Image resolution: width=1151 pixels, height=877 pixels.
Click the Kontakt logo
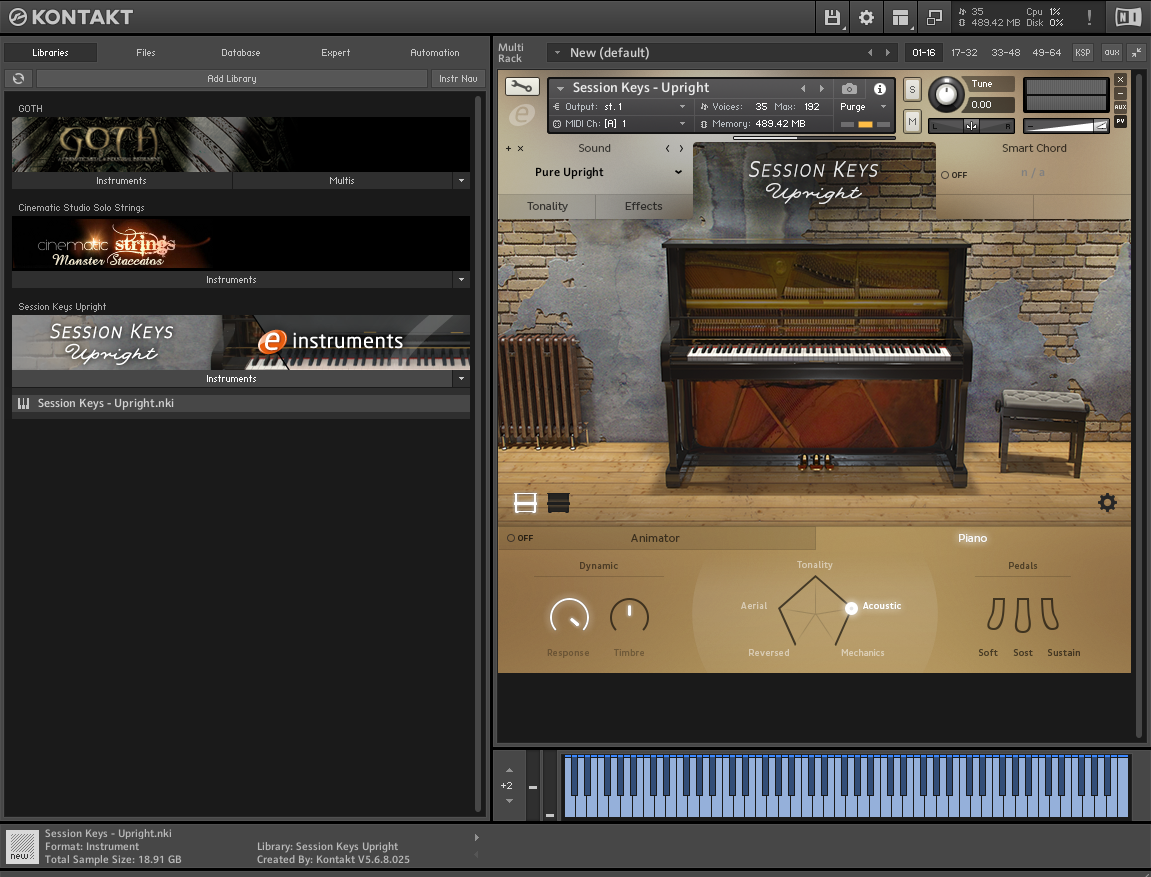70,17
